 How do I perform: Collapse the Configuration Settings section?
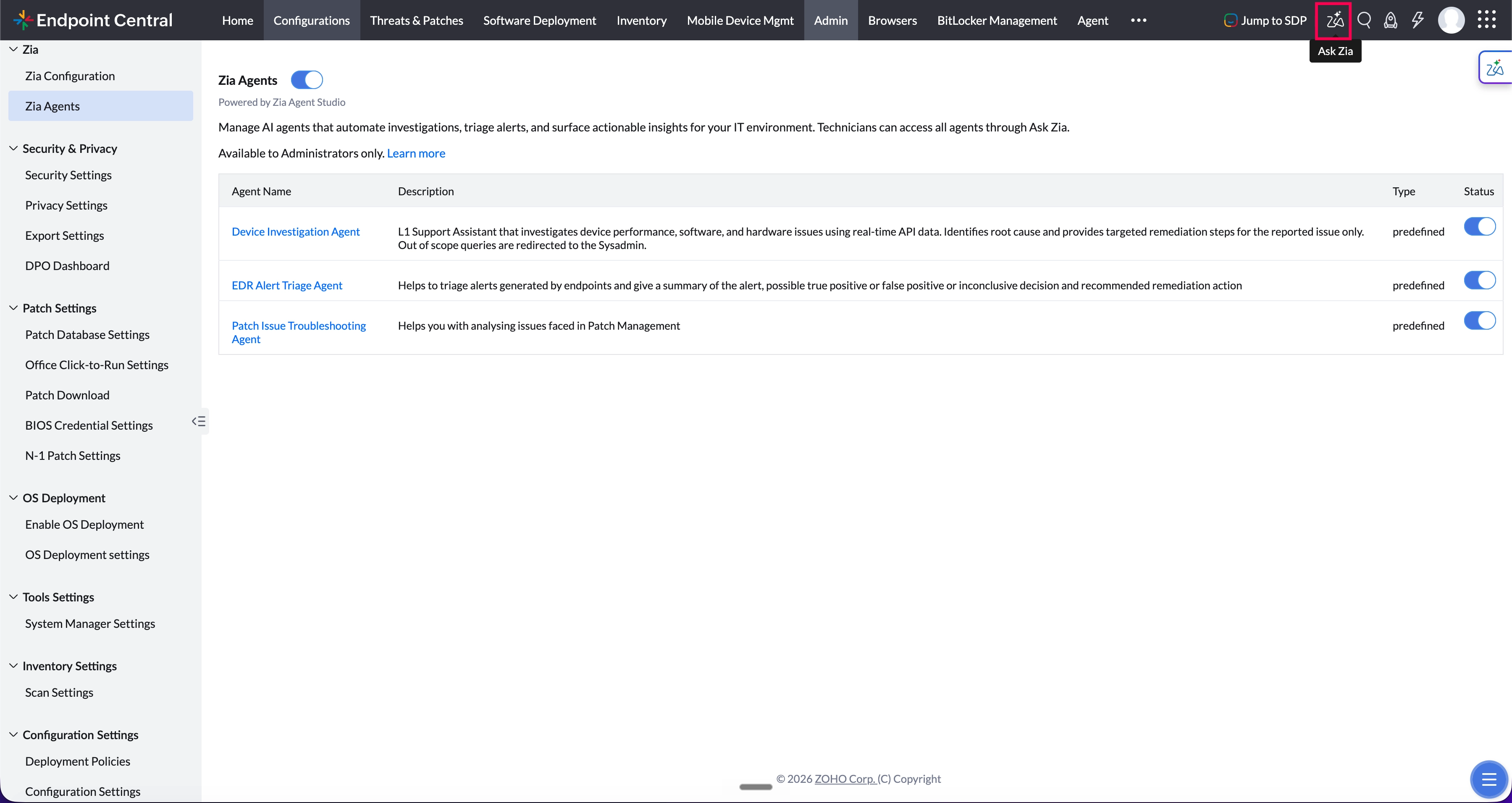pyautogui.click(x=13, y=735)
